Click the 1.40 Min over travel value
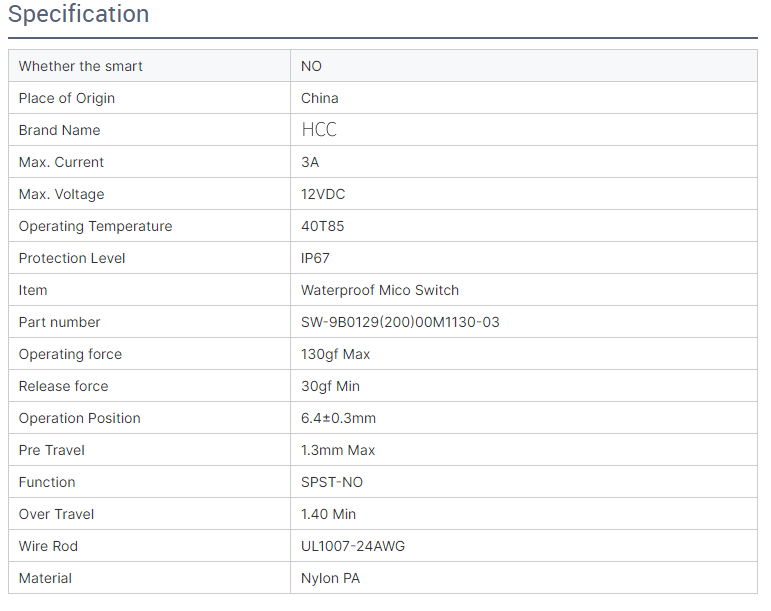Screen dimensions: 771x611 tap(329, 514)
